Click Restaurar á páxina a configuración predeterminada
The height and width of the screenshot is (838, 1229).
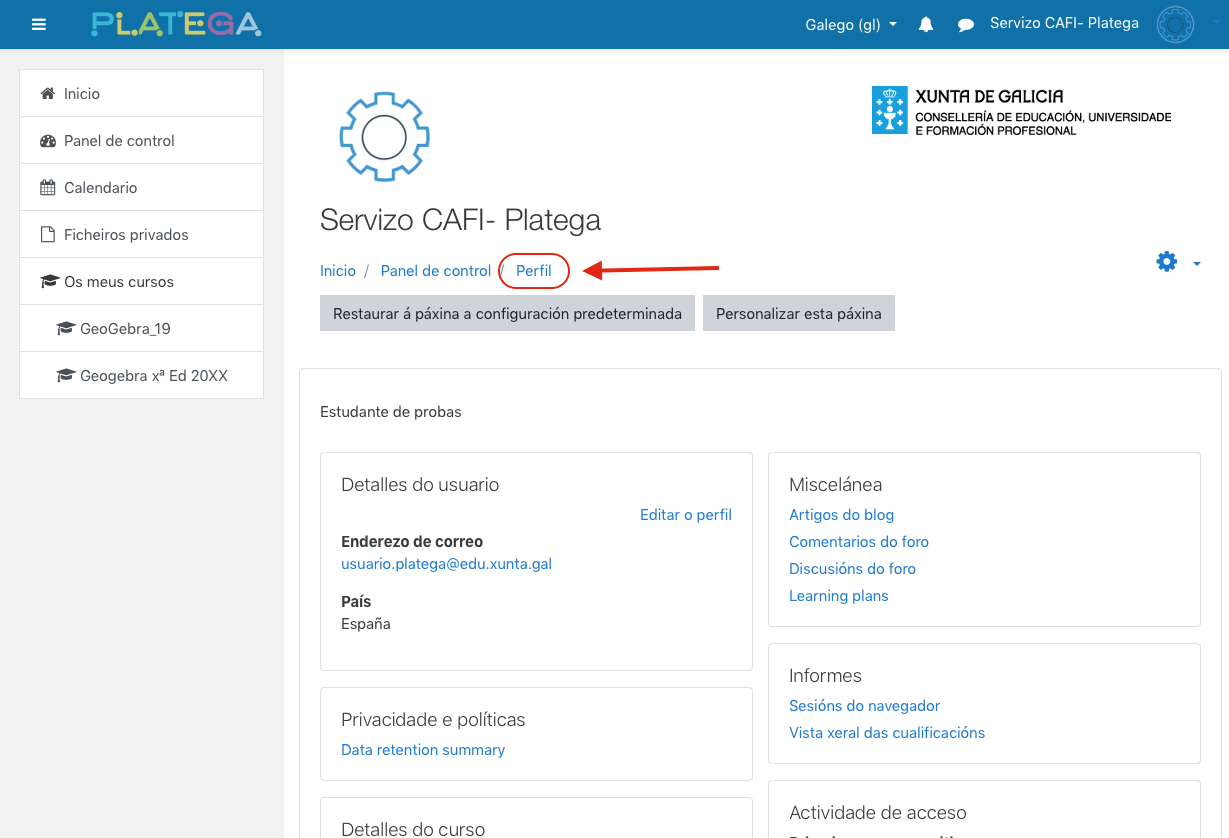(x=507, y=313)
